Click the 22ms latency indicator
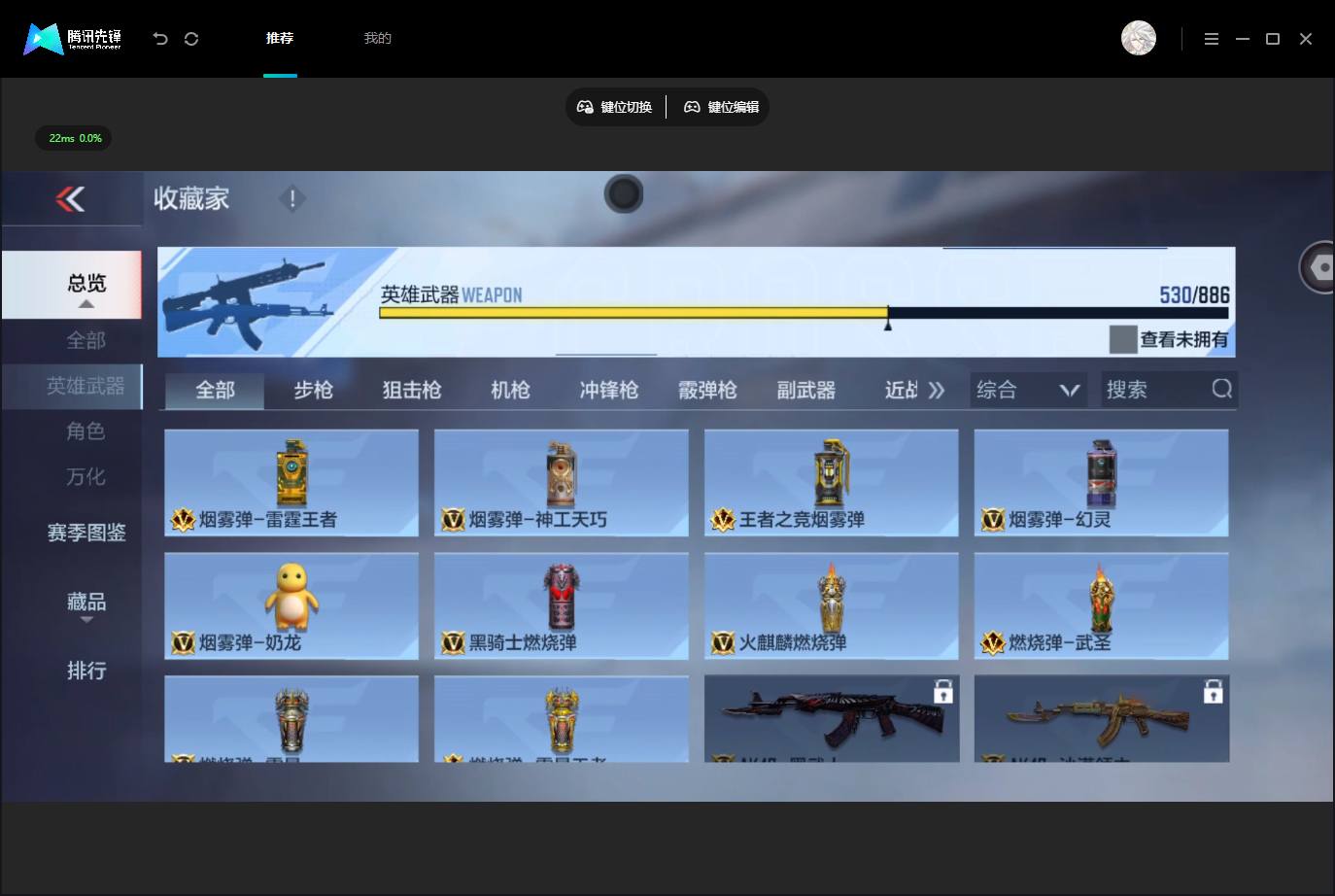 tap(74, 138)
